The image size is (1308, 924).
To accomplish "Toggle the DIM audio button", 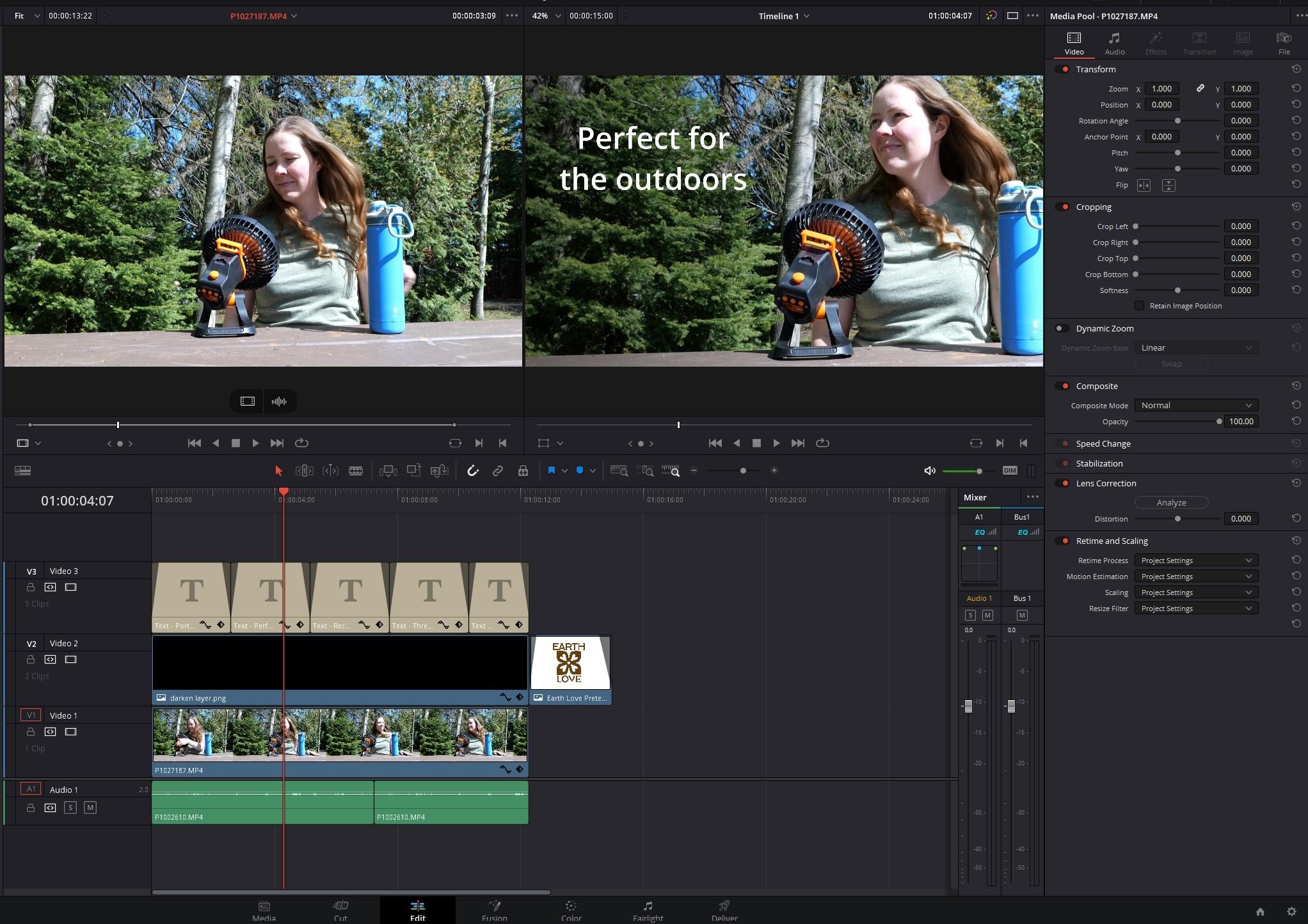I will click(1010, 470).
